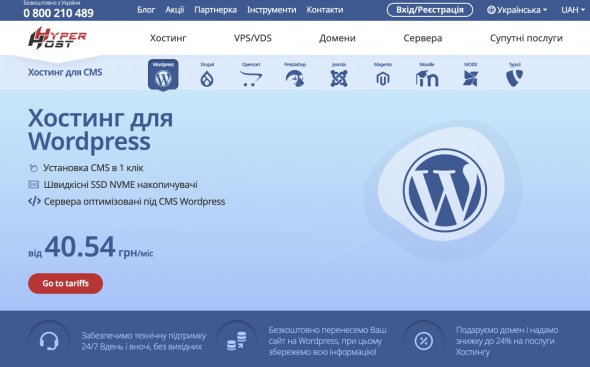Select the Magento CMS icon
Screen dimensions: 590x367
(x=383, y=75)
